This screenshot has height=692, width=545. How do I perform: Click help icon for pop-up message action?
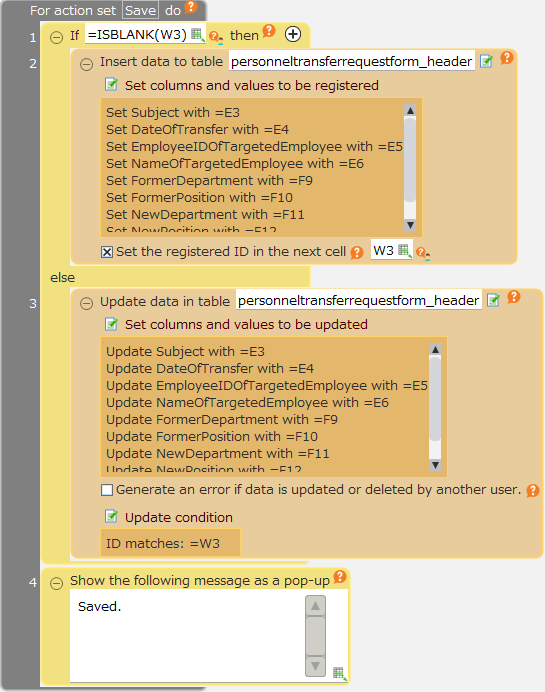pyautogui.click(x=339, y=576)
